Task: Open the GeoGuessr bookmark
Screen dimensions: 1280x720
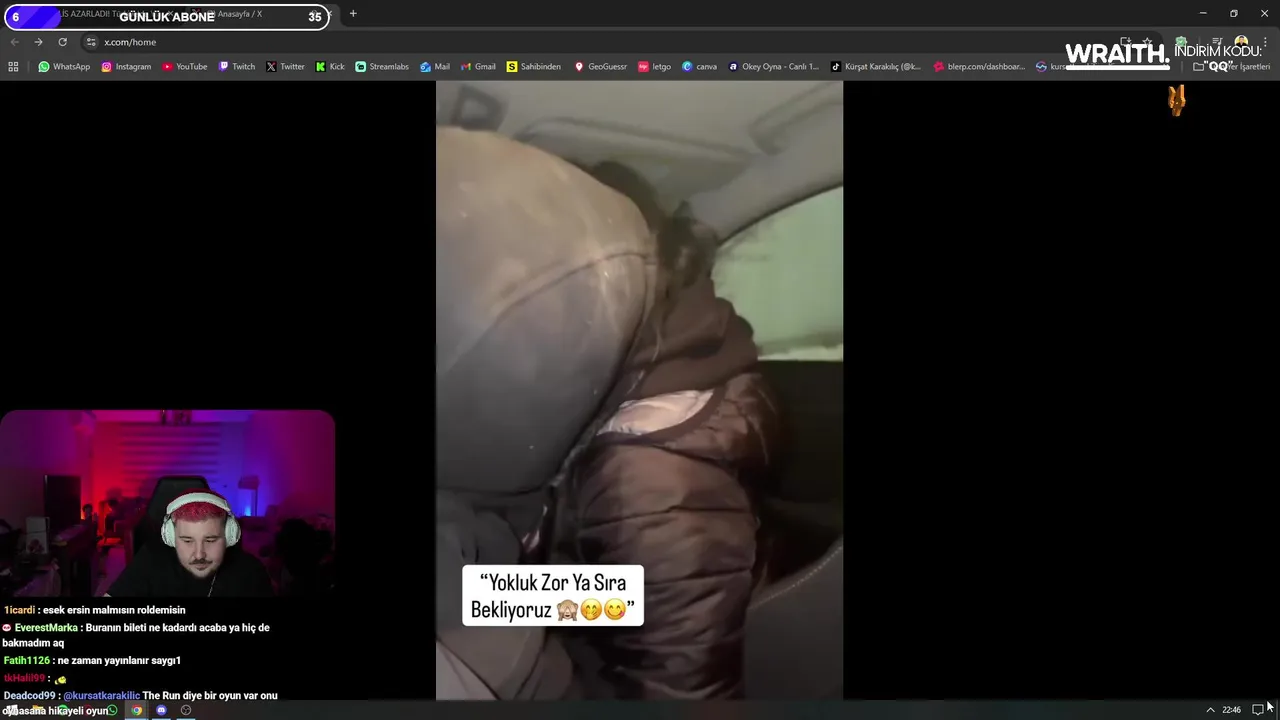Action: point(600,67)
